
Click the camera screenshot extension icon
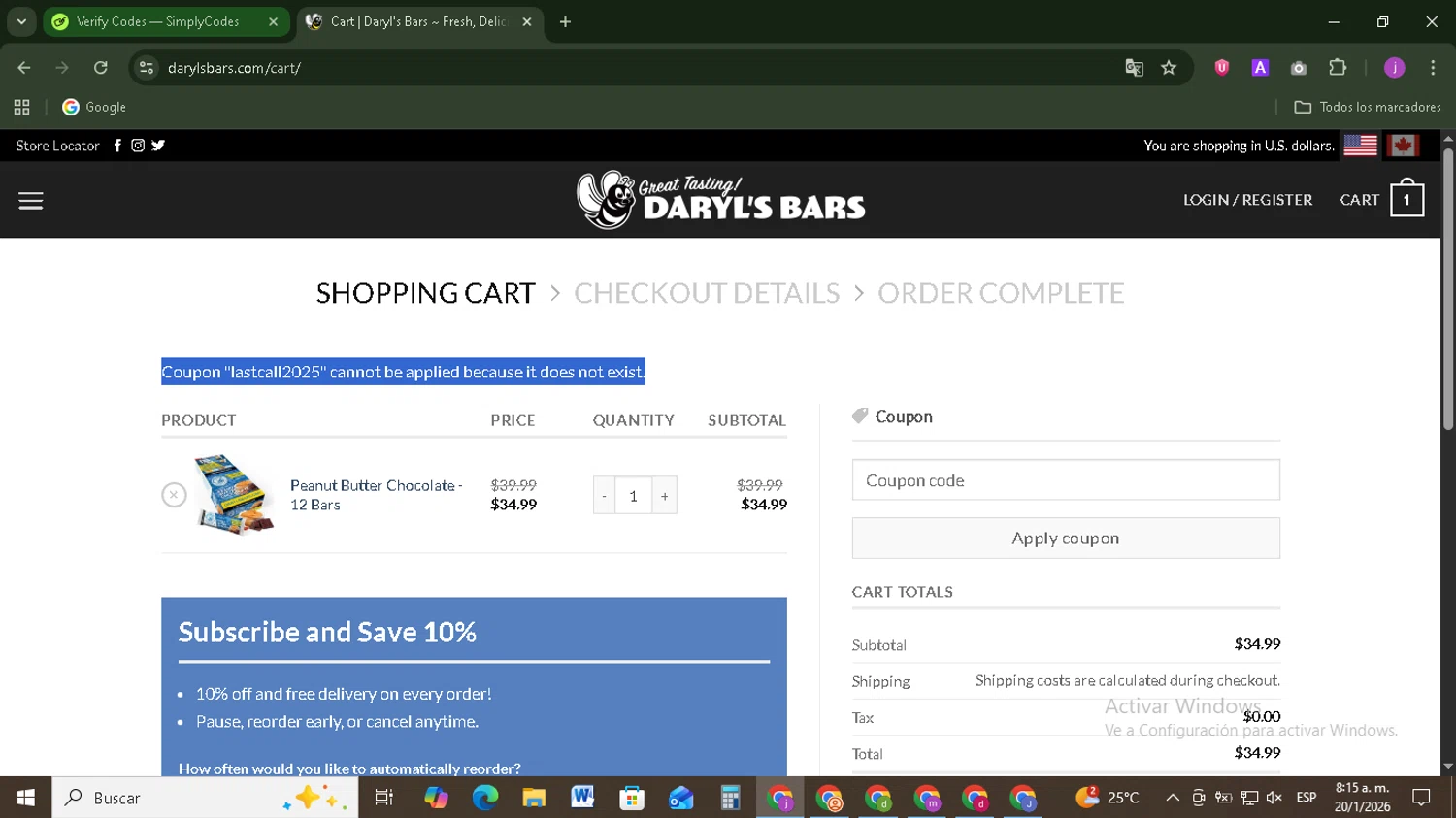1299,68
